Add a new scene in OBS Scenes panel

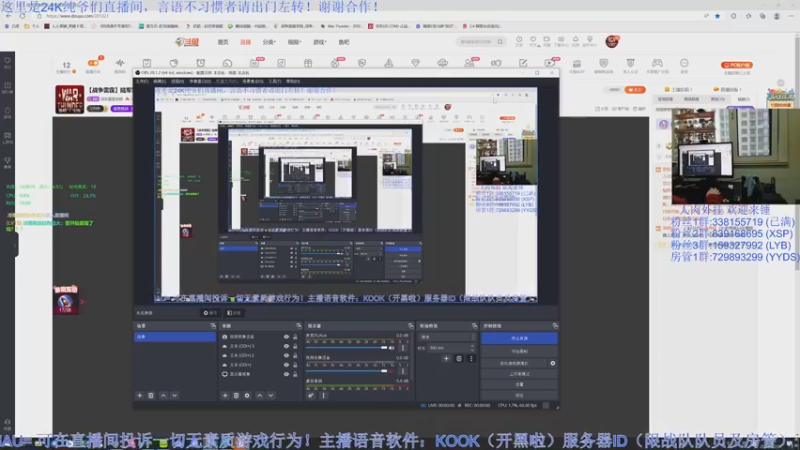140,395
